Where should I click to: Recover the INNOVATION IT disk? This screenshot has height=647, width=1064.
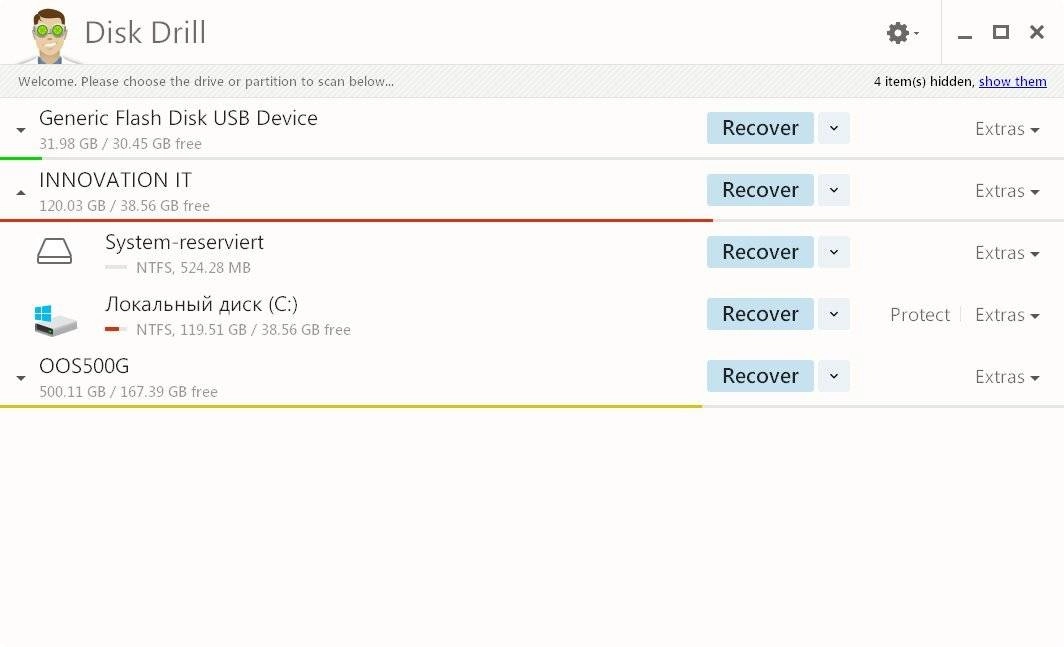[x=760, y=190]
